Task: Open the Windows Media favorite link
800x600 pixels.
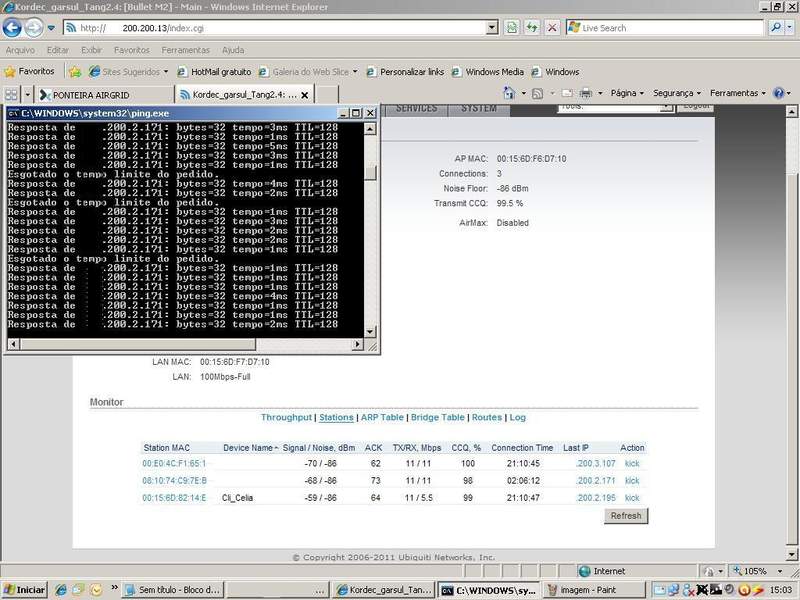Action: 488,72
